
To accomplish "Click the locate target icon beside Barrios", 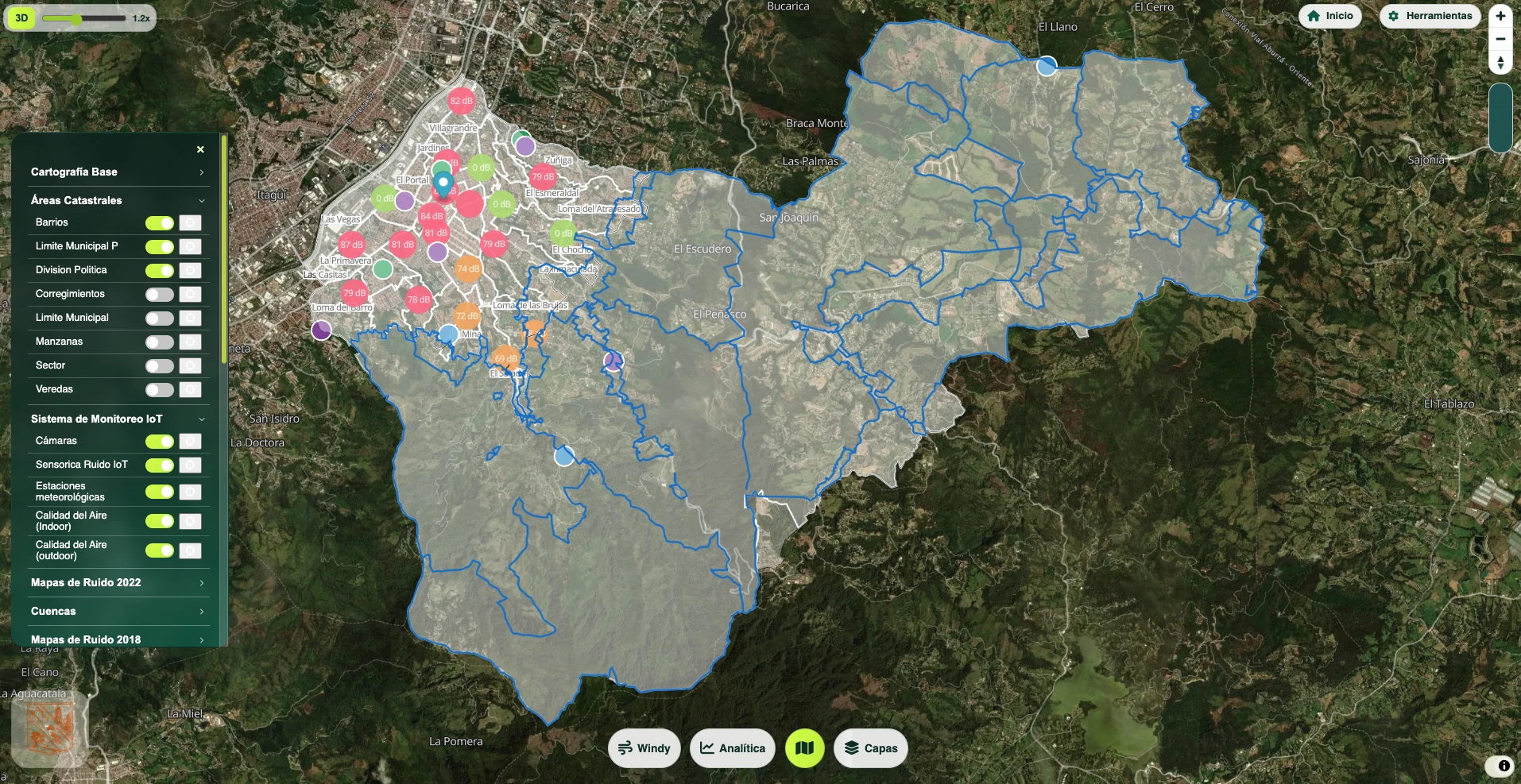I will click(190, 223).
